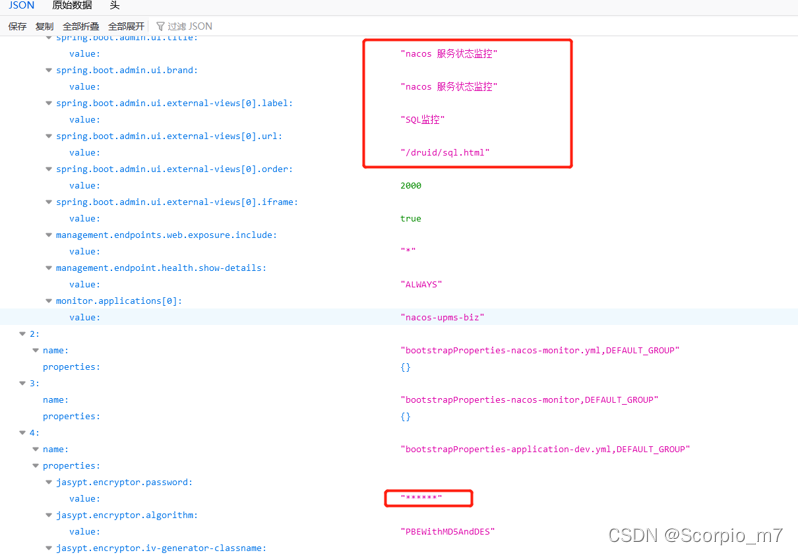Select bootstrapProperties-nacos-monitor.yml,DEFAULT_GROUP value

540,350
